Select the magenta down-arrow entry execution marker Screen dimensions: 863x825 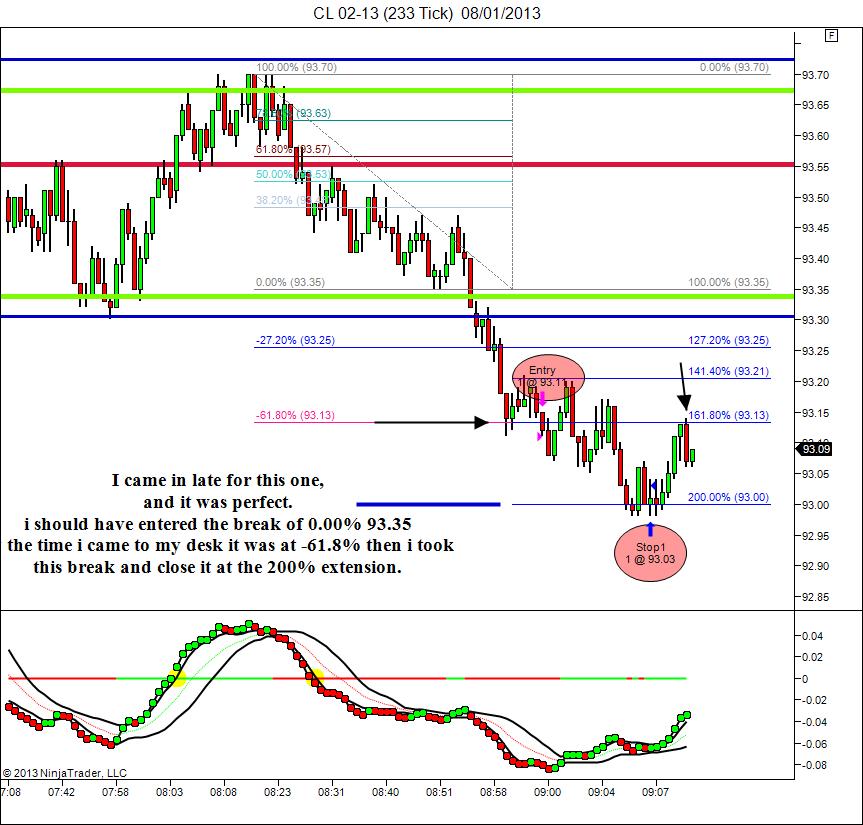pos(542,398)
